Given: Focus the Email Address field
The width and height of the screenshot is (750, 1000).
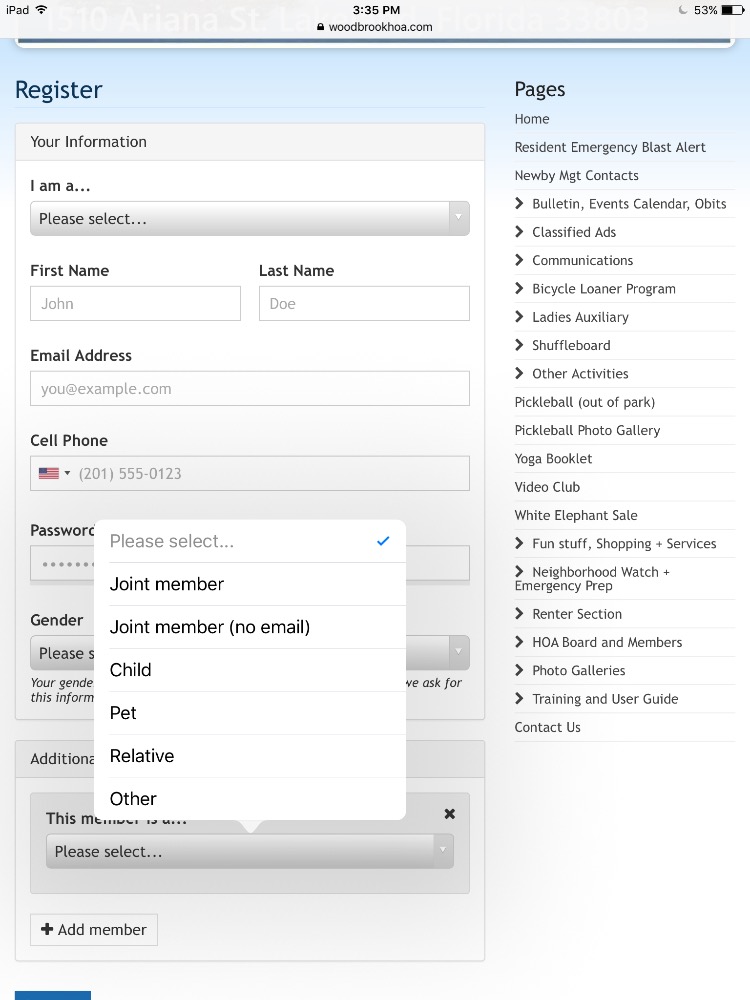Looking at the screenshot, I should click(249, 388).
